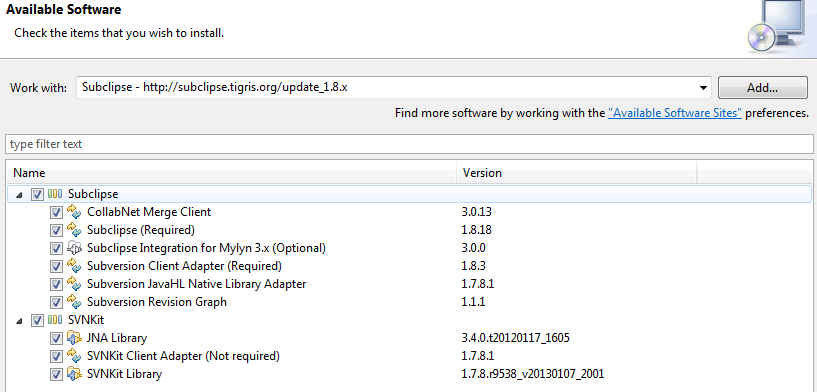The width and height of the screenshot is (817, 392).
Task: Select Subversion JavaHL Native Library Adapter text
Action: (196, 284)
